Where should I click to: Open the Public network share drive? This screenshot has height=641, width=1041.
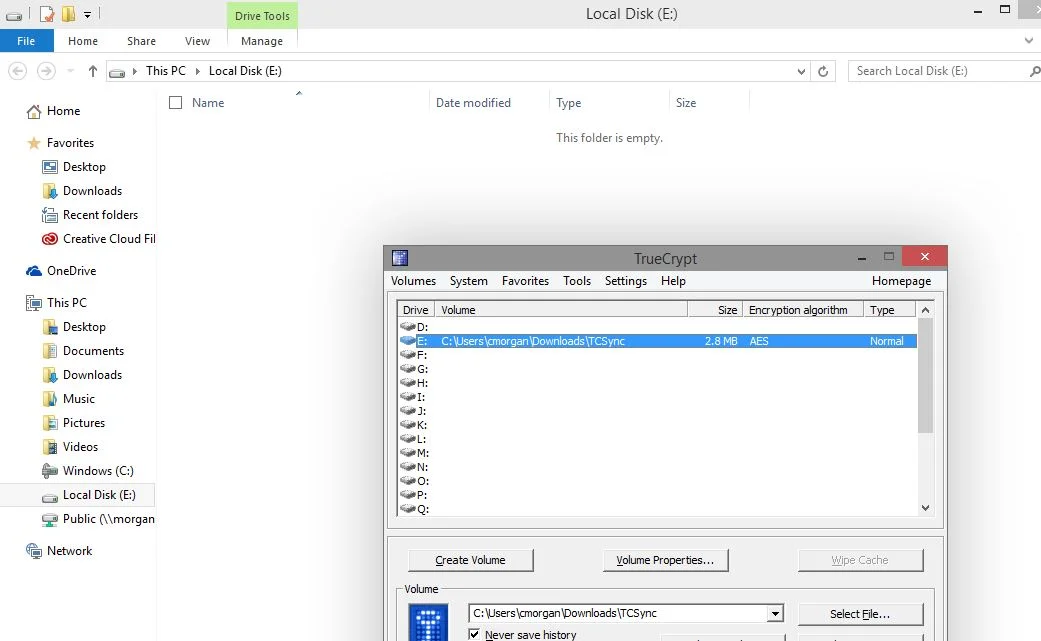(x=108, y=520)
